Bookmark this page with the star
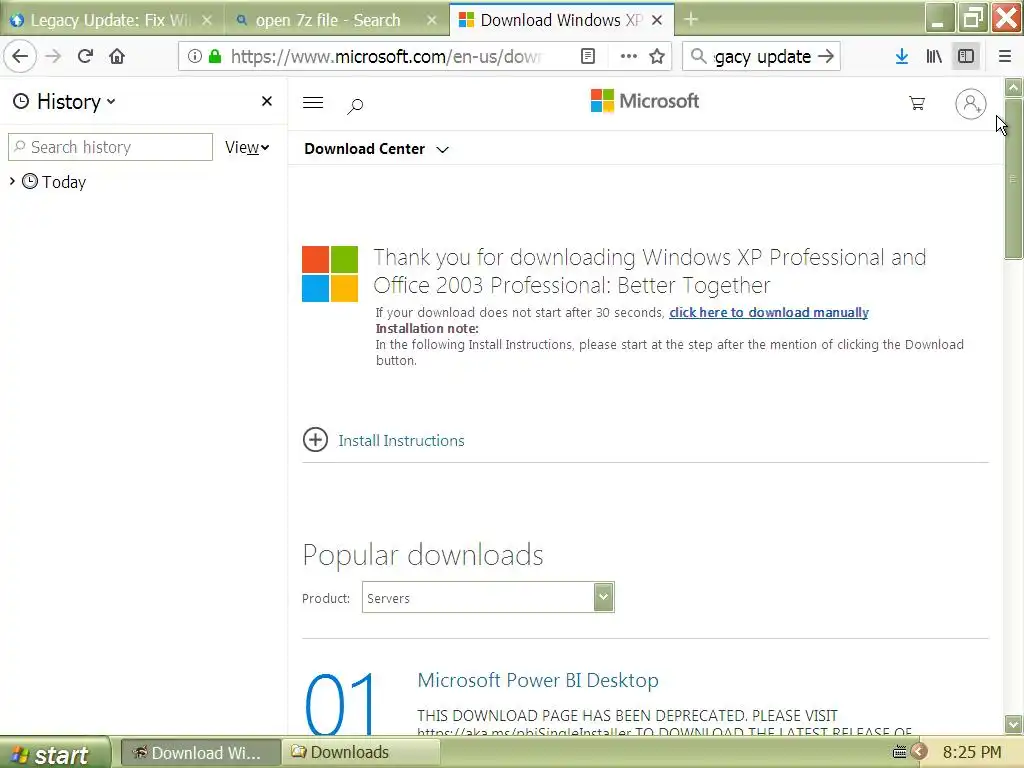 point(657,56)
